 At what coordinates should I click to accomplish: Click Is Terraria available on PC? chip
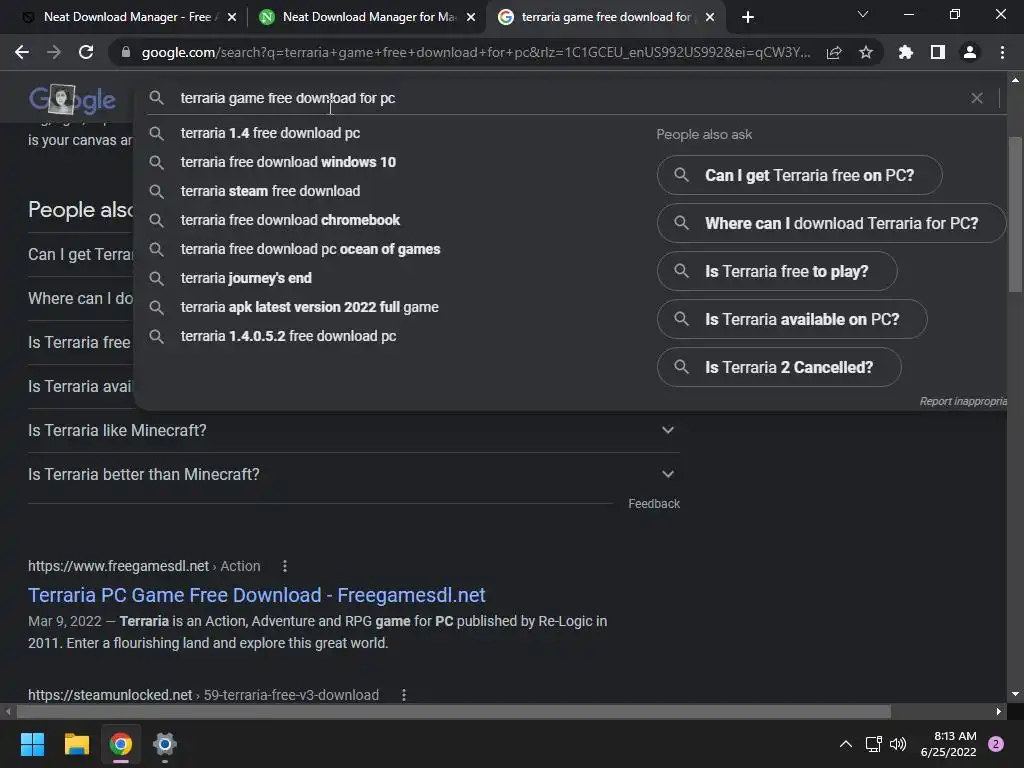click(x=792, y=319)
